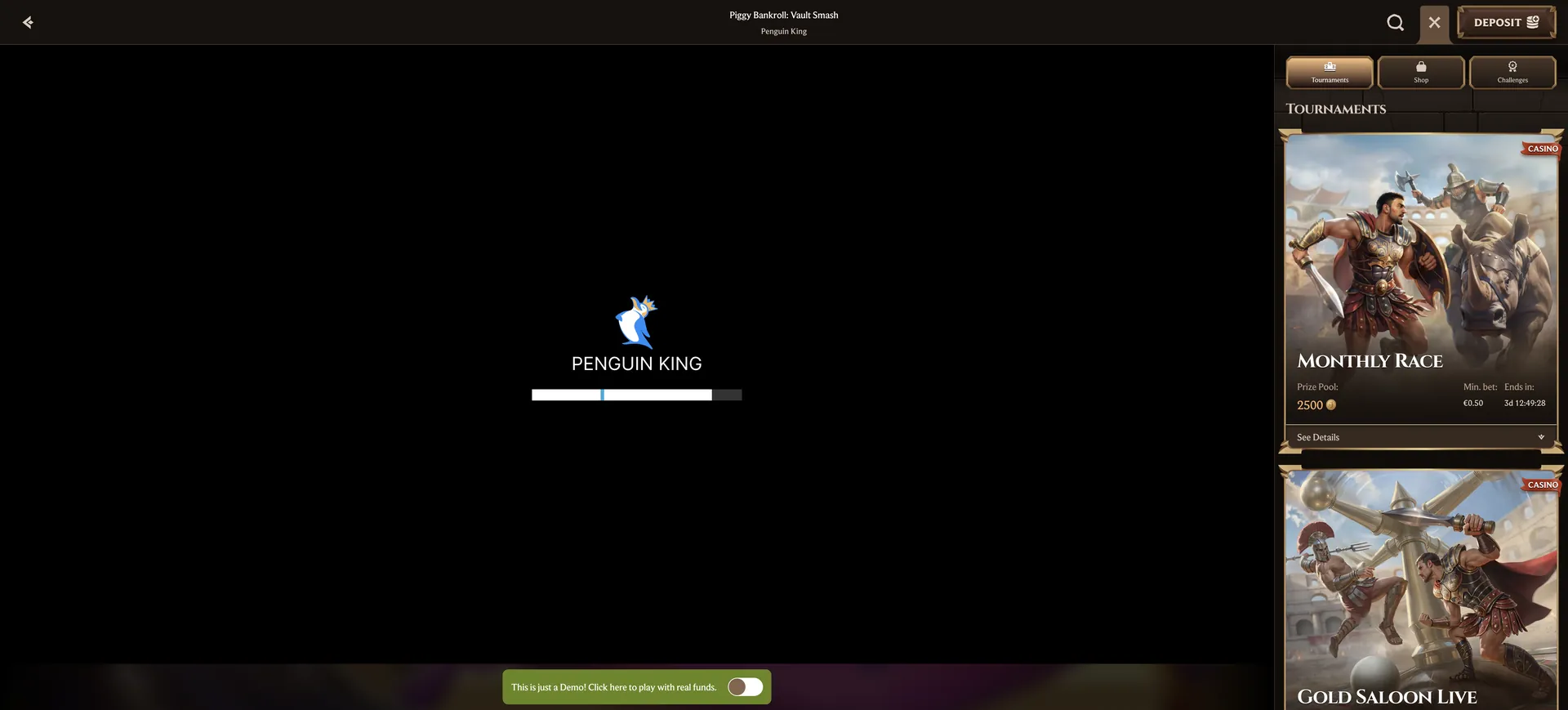Image resolution: width=1568 pixels, height=710 pixels.
Task: Open the search magnifier icon
Action: [x=1396, y=23]
